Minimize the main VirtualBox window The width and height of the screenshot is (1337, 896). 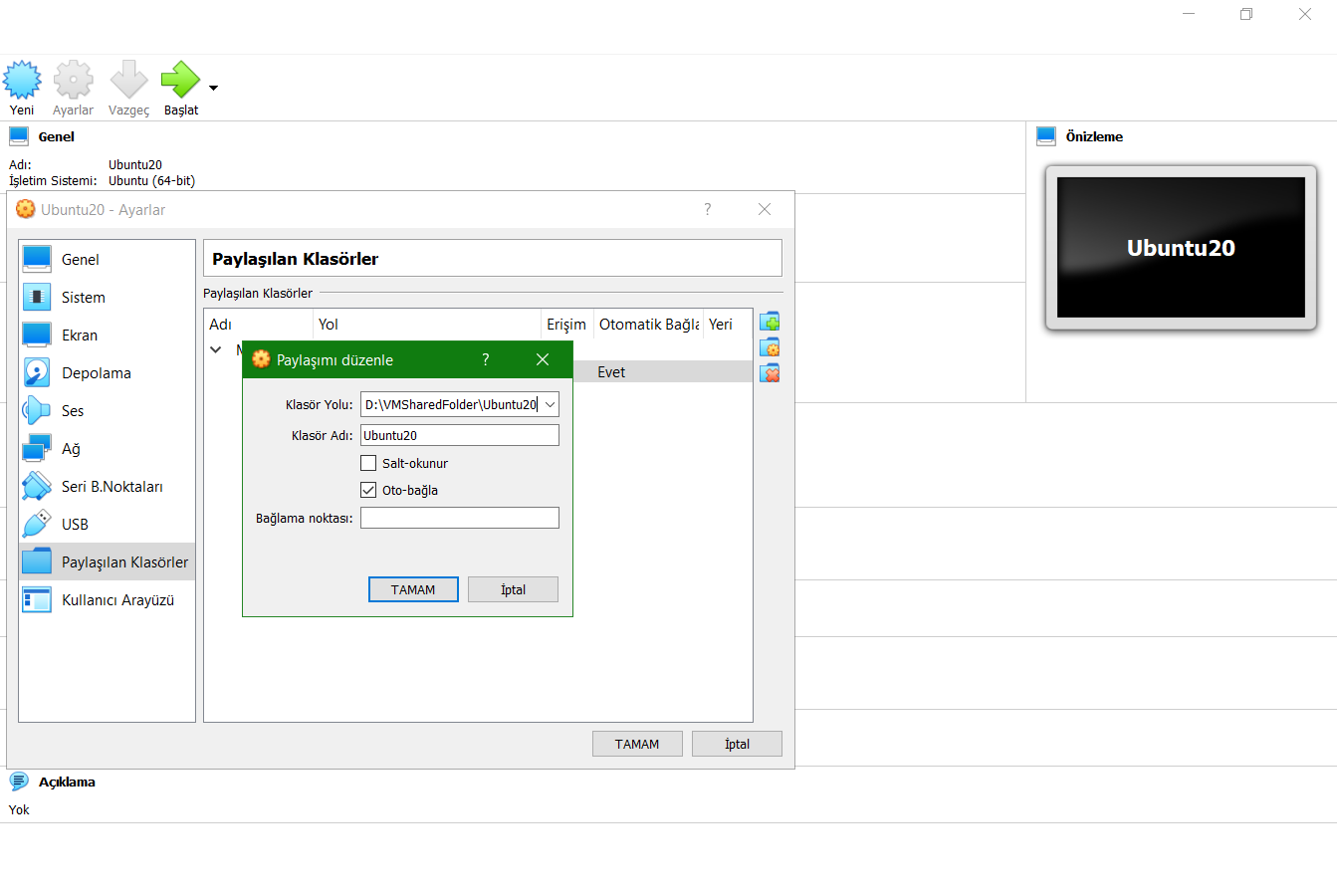(x=1189, y=14)
